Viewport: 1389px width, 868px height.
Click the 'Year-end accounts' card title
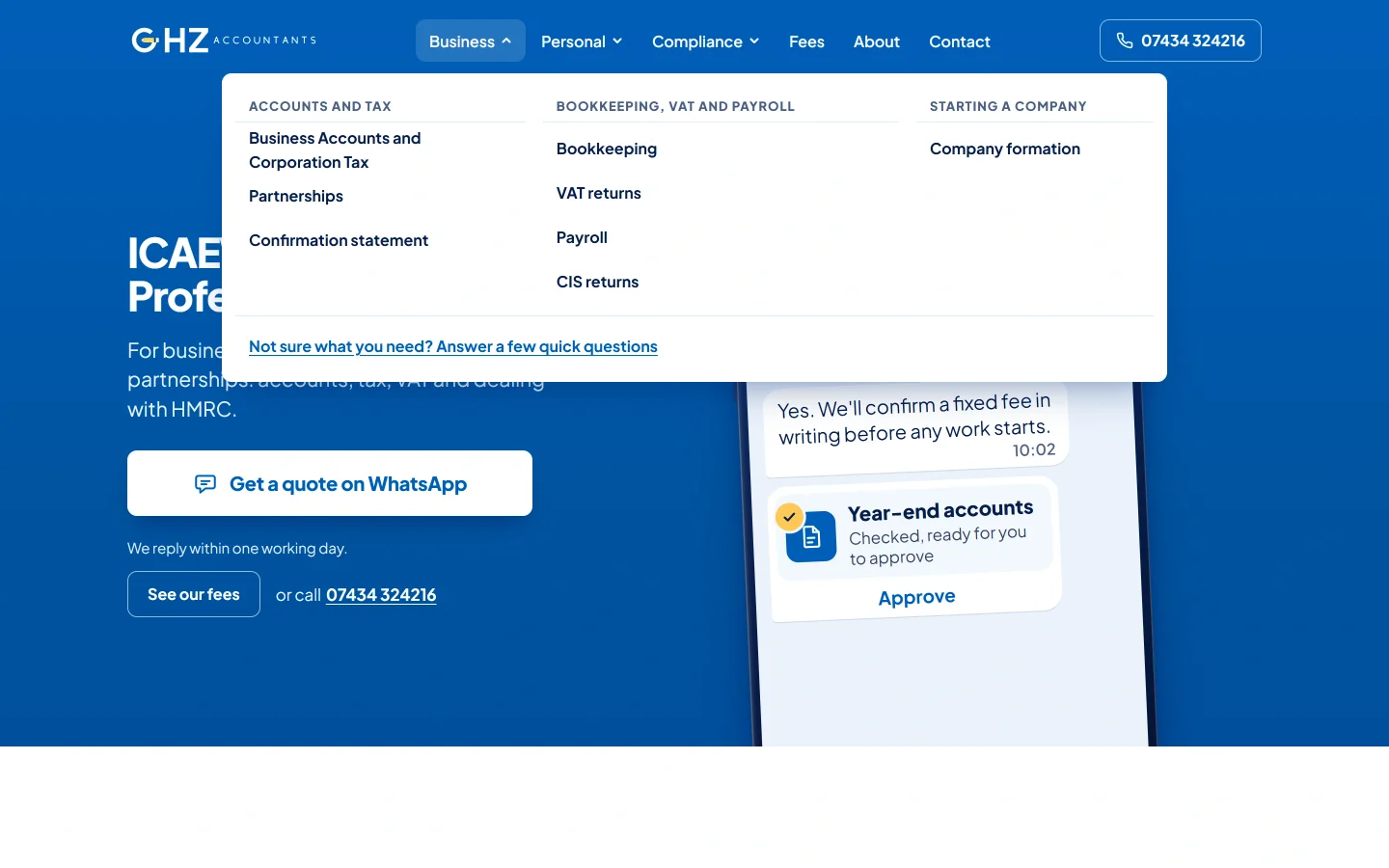(x=940, y=510)
